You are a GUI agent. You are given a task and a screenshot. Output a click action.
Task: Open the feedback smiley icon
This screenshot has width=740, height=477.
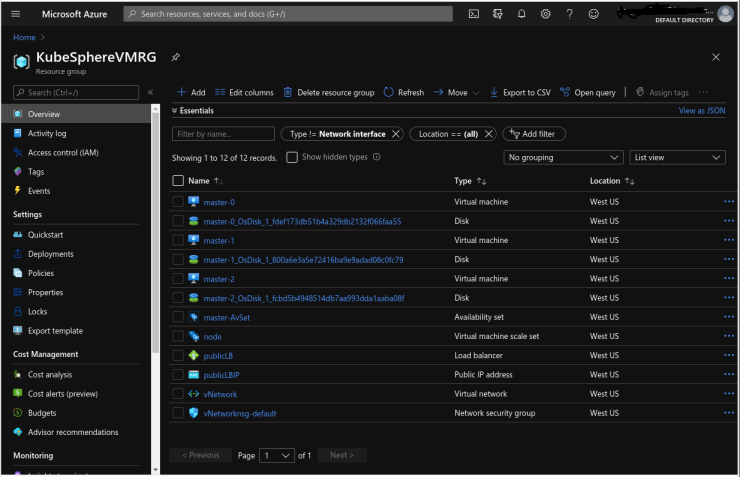pyautogui.click(x=594, y=14)
